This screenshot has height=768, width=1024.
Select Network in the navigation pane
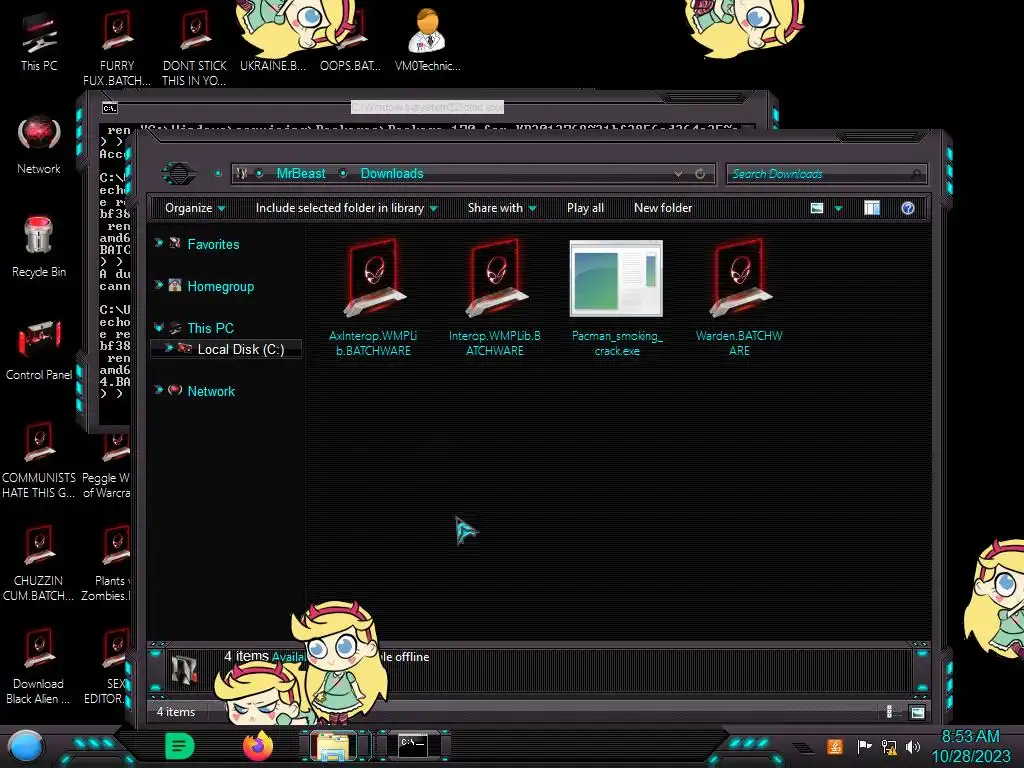[211, 391]
